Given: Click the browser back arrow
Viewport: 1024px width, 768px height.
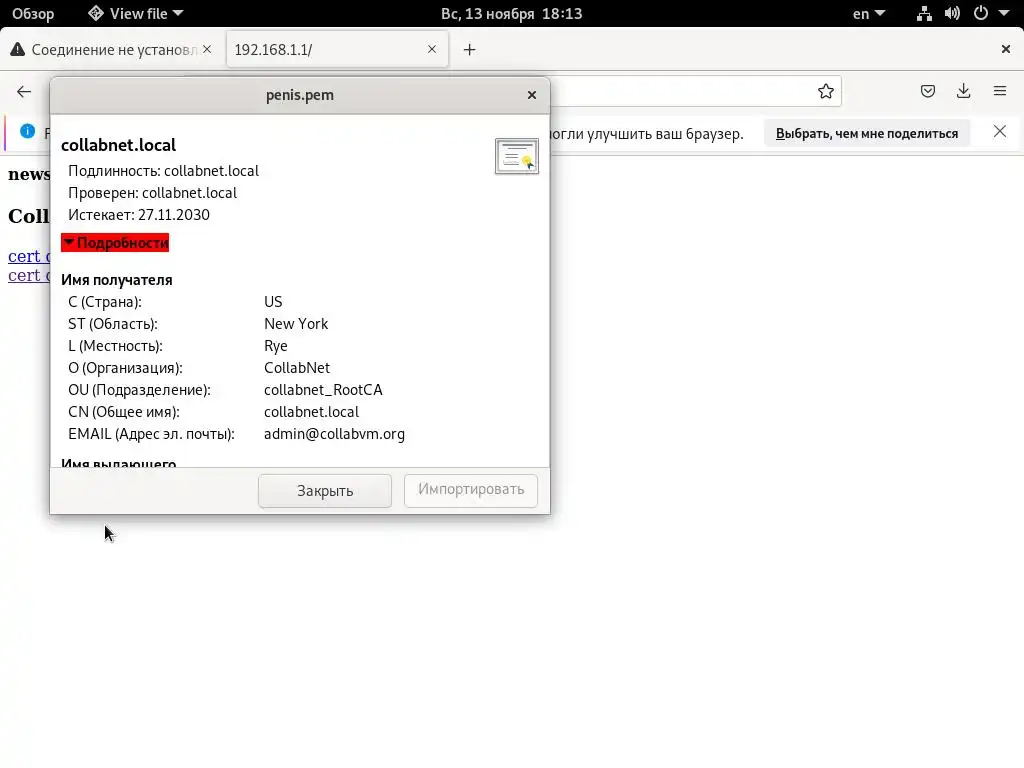Looking at the screenshot, I should (x=24, y=91).
